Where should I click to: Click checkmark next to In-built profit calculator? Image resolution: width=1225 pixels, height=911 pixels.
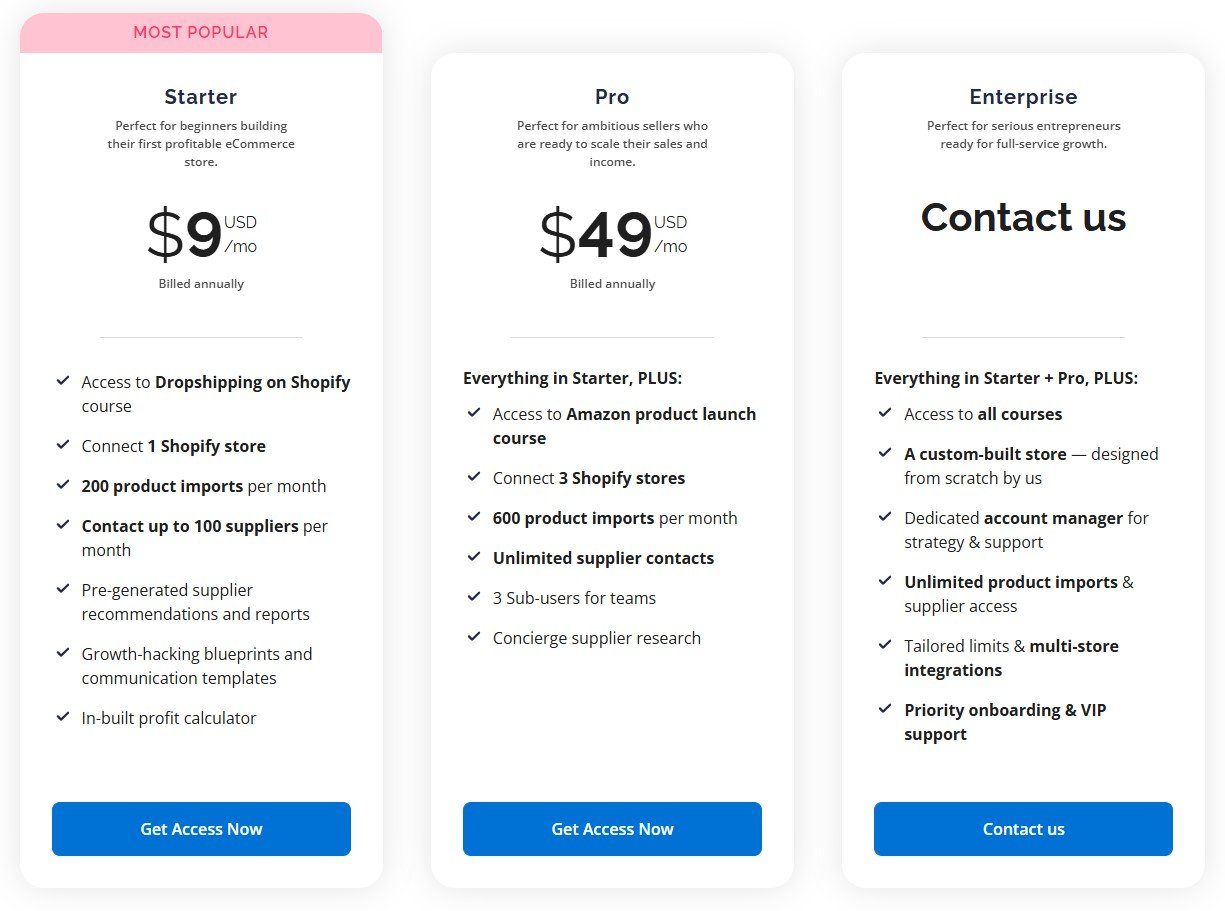tap(63, 717)
